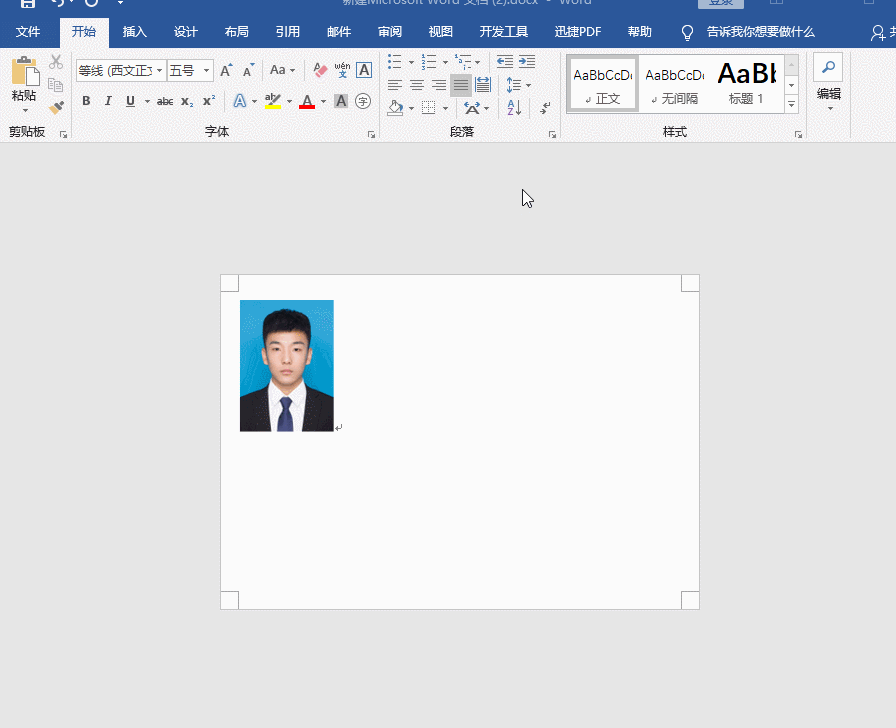
Task: Select the Format Painter brush icon
Action: click(x=56, y=107)
